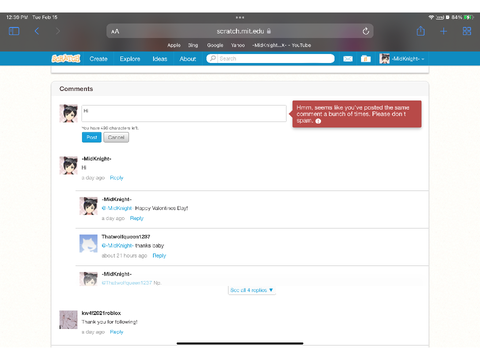The width and height of the screenshot is (480, 360).
Task: Tap the Safari forward arrow
Action: point(58,31)
